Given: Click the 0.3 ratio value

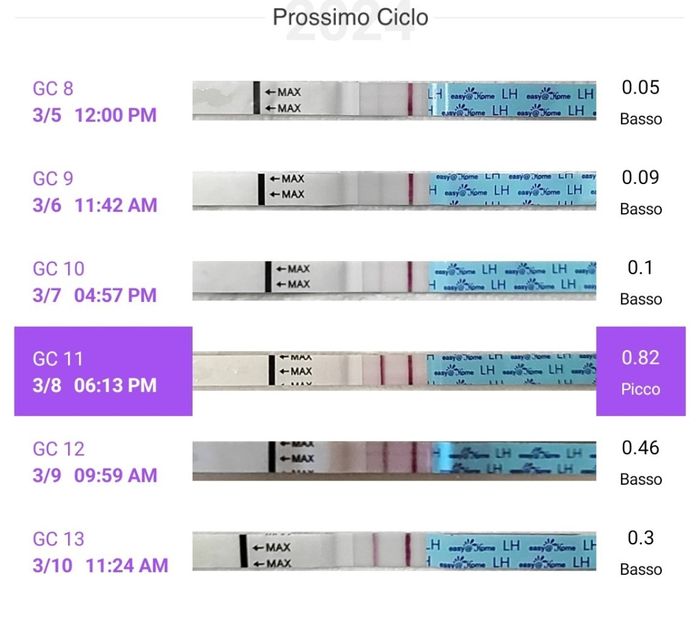Looking at the screenshot, I should (x=640, y=538).
